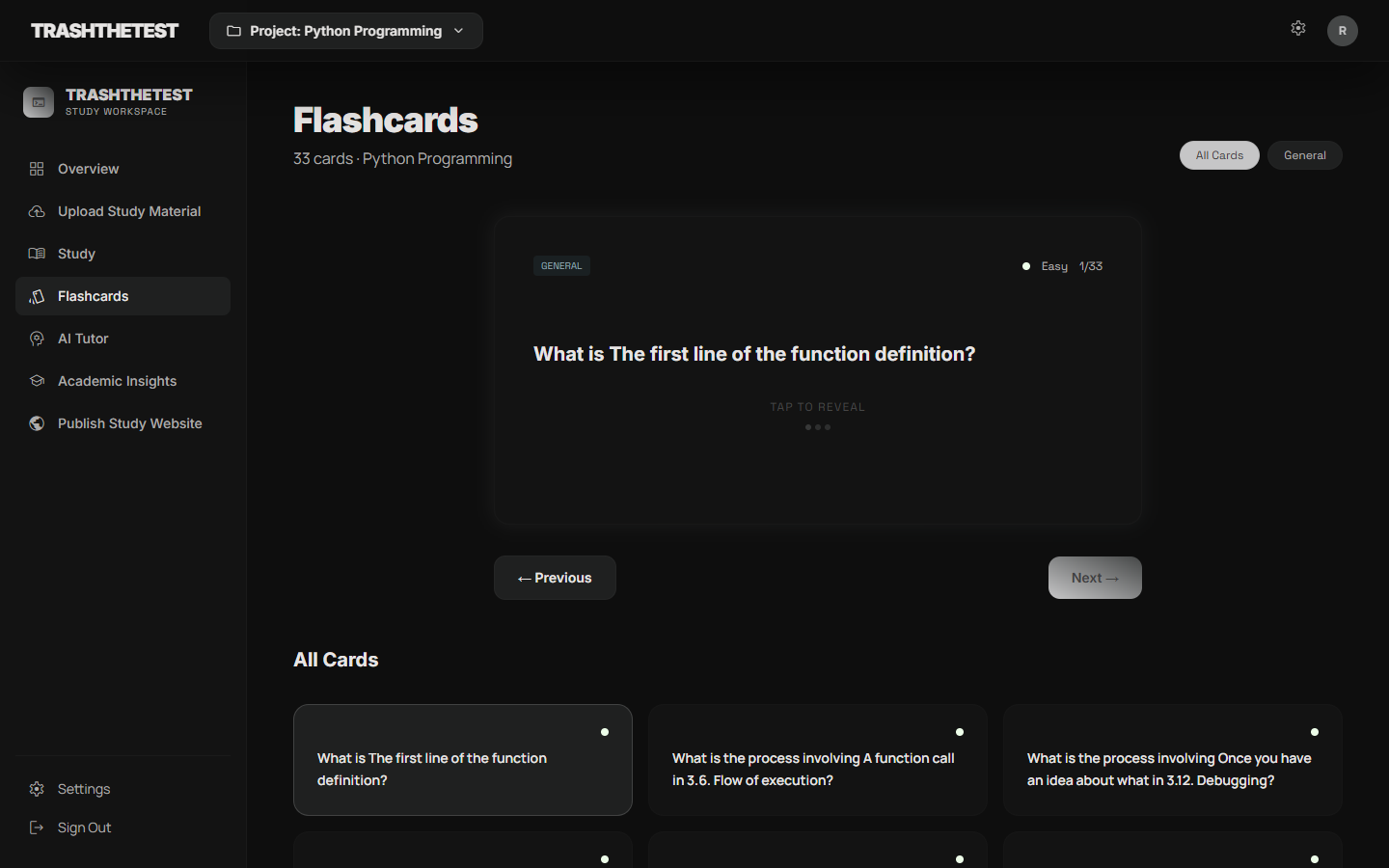Click the 1/33 card counter
The image size is (1389, 868).
pyautogui.click(x=1091, y=266)
